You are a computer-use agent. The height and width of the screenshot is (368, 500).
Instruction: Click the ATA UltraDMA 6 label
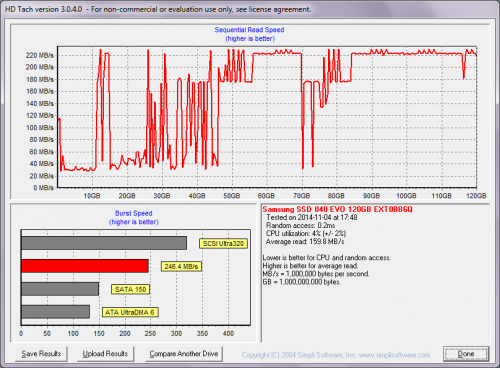click(130, 312)
